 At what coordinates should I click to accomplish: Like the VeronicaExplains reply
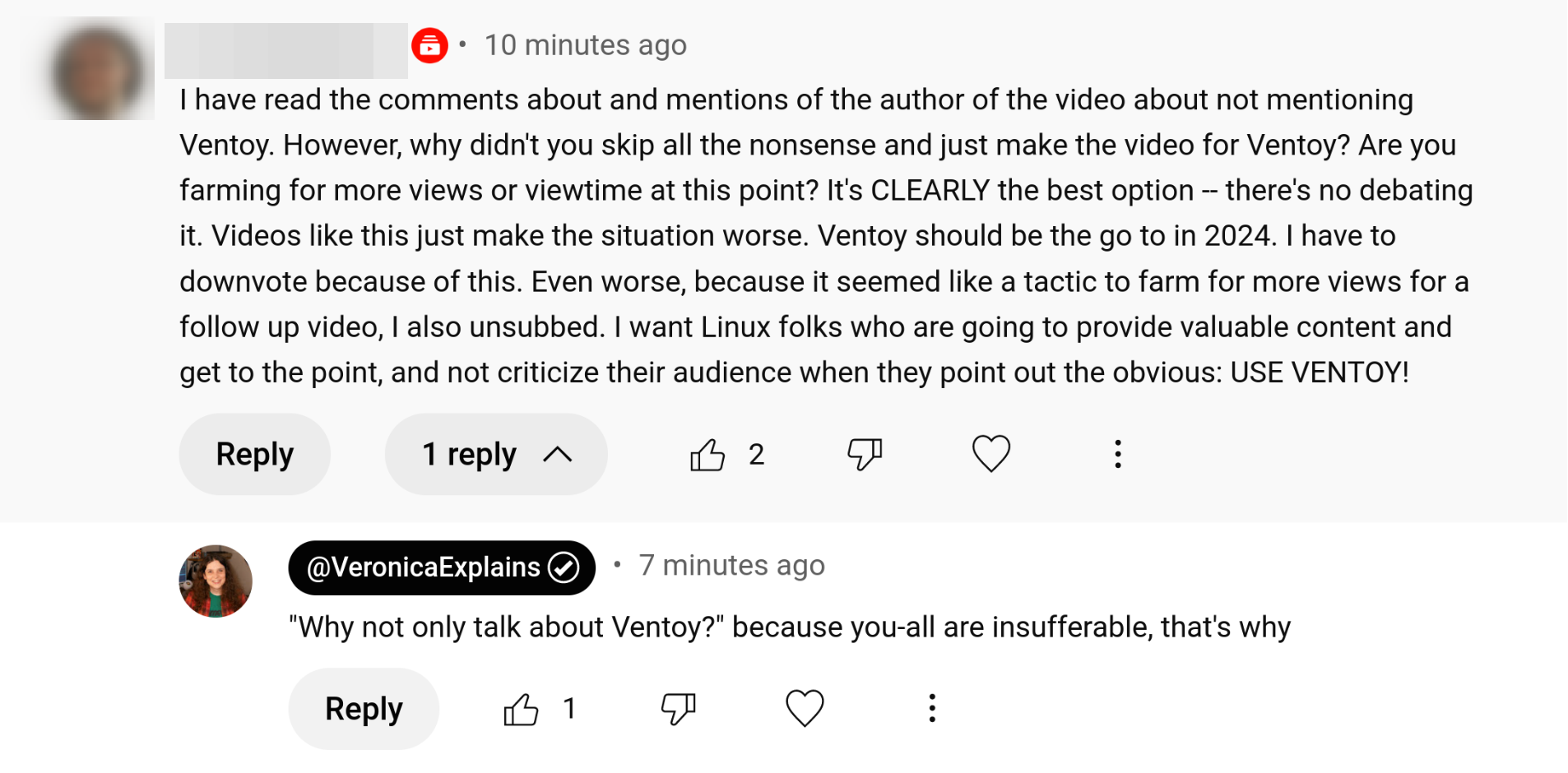(x=521, y=709)
